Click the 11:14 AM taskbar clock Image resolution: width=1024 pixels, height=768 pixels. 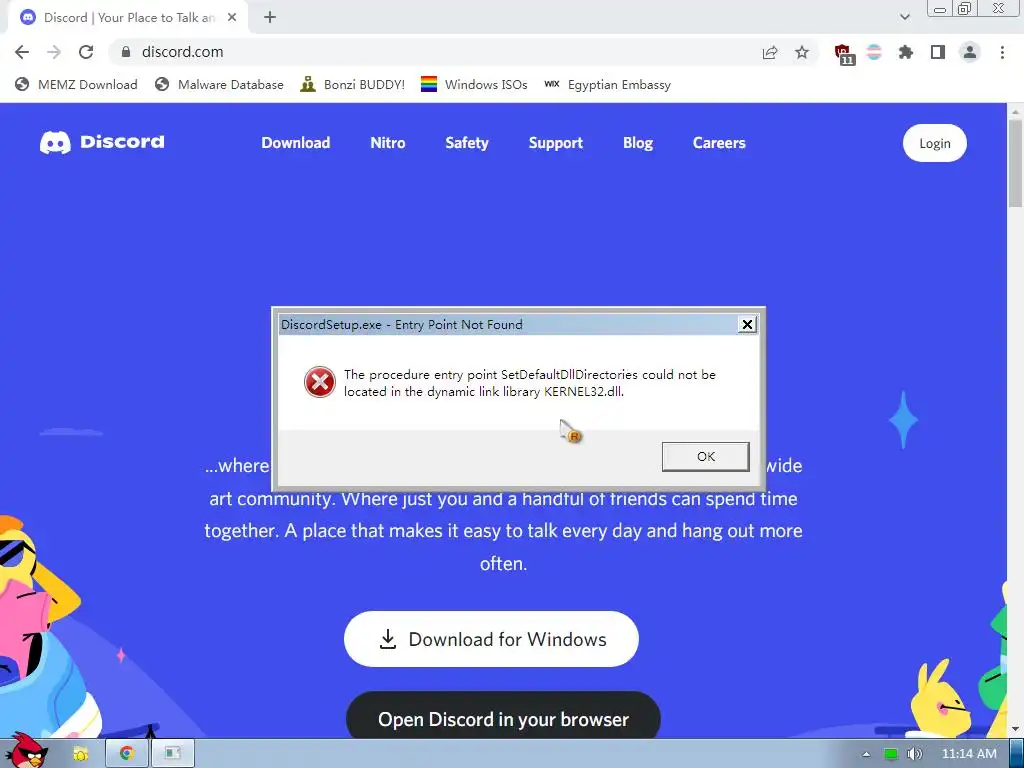tap(969, 754)
